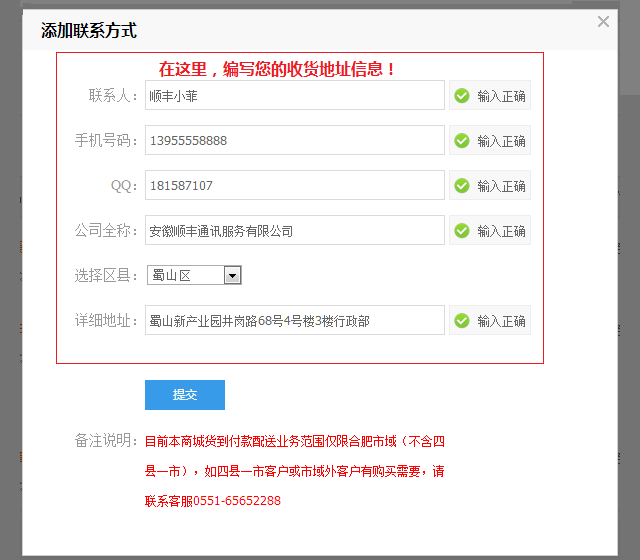Click the 添加联系方式 dialog title
The width and height of the screenshot is (640, 560).
point(88,31)
